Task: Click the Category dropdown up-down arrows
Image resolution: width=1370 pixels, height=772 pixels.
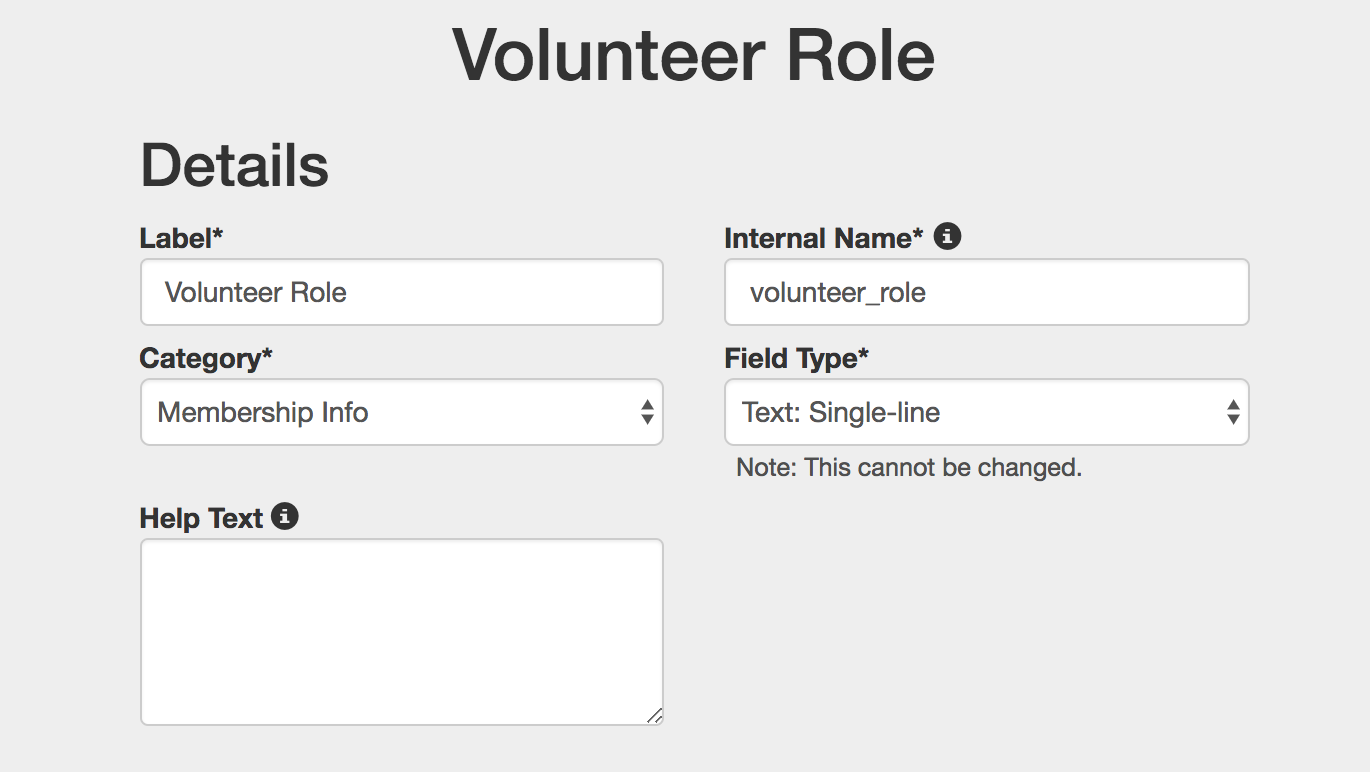Action: [647, 412]
